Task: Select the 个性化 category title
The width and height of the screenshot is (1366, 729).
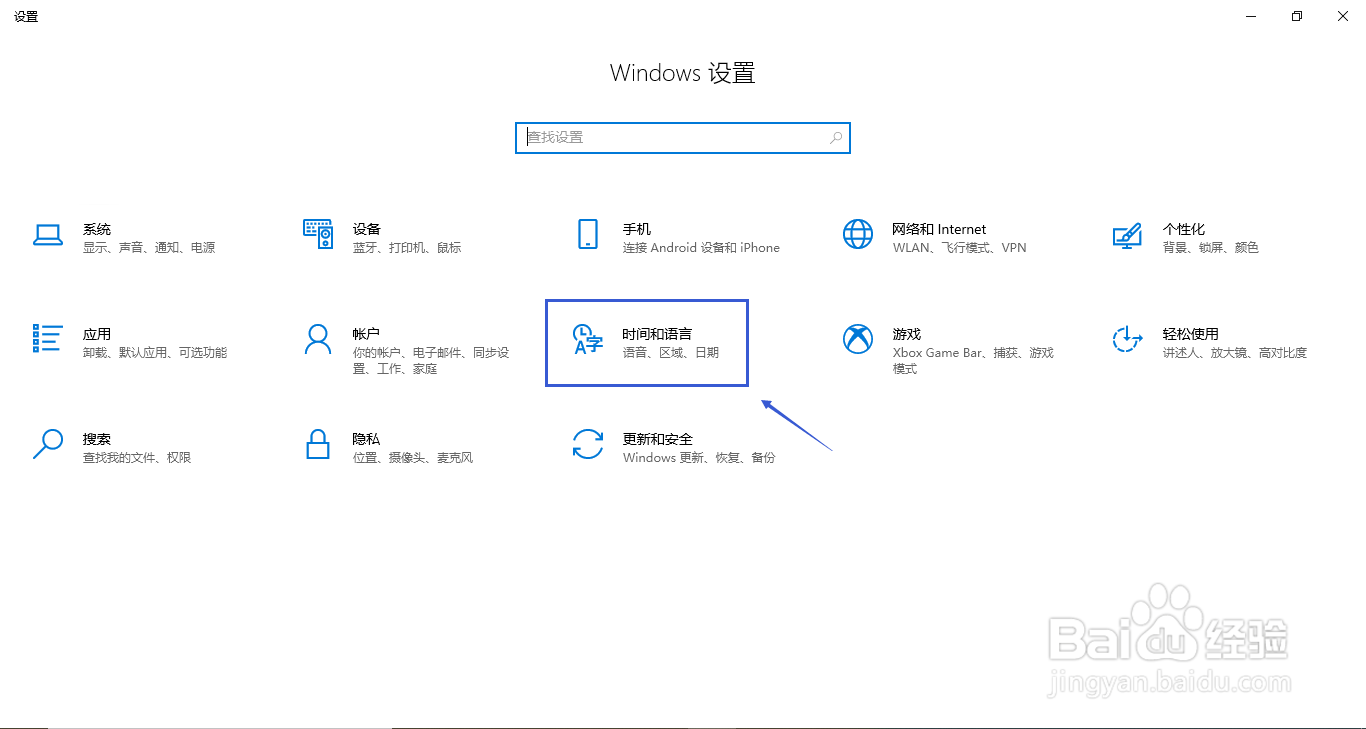Action: click(x=1184, y=229)
